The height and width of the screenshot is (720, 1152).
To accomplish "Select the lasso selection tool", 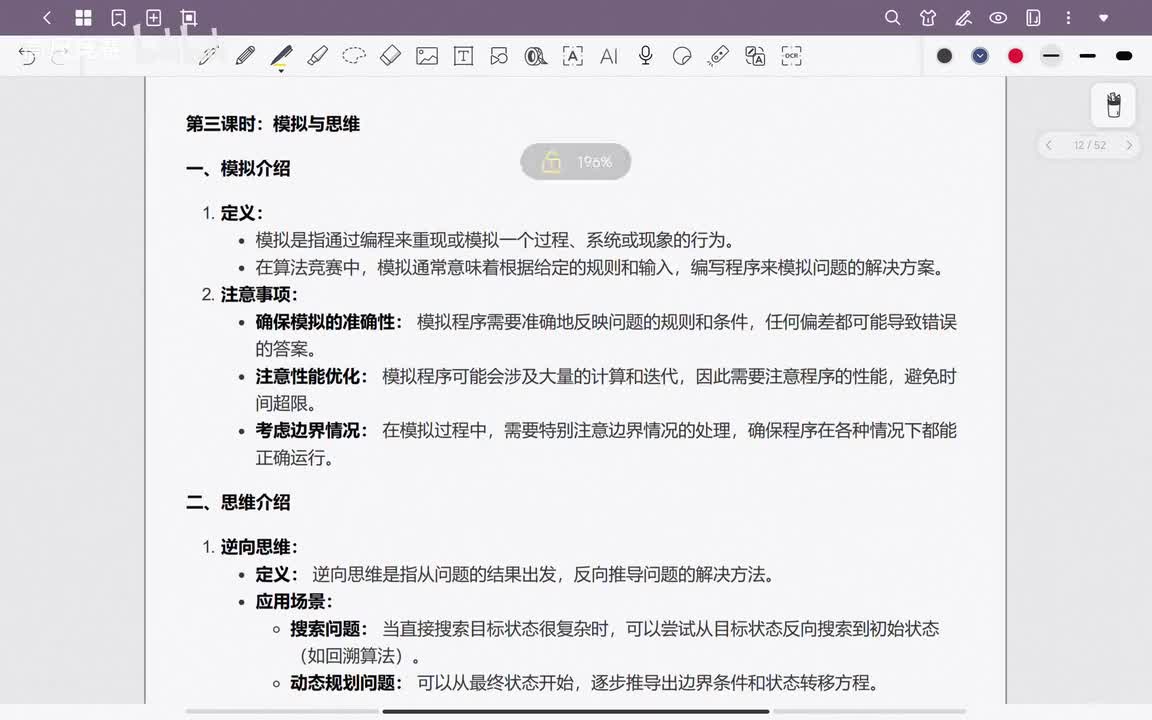I will [x=353, y=56].
